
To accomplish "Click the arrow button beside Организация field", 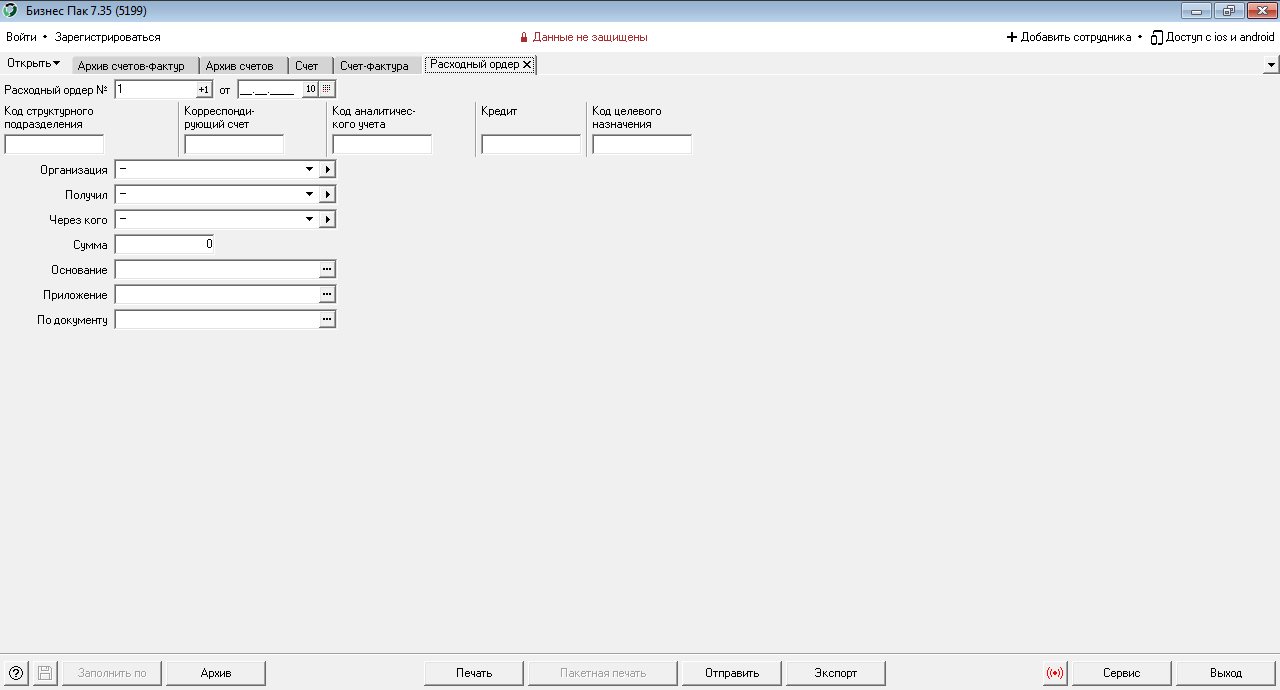I will (327, 170).
